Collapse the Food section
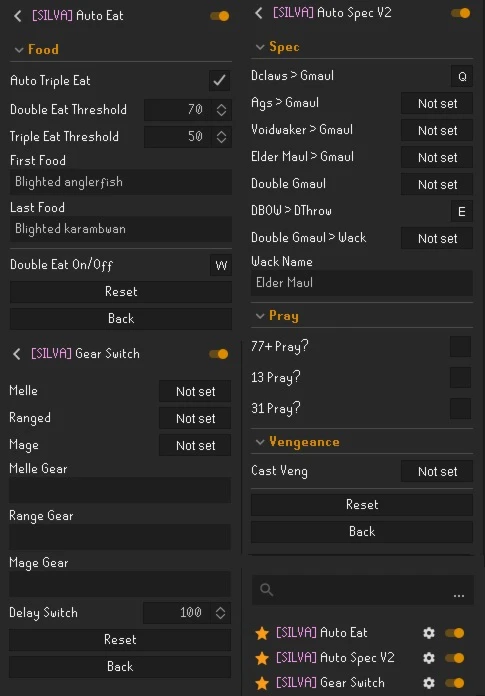Screen dimensions: 485x696 (19, 50)
